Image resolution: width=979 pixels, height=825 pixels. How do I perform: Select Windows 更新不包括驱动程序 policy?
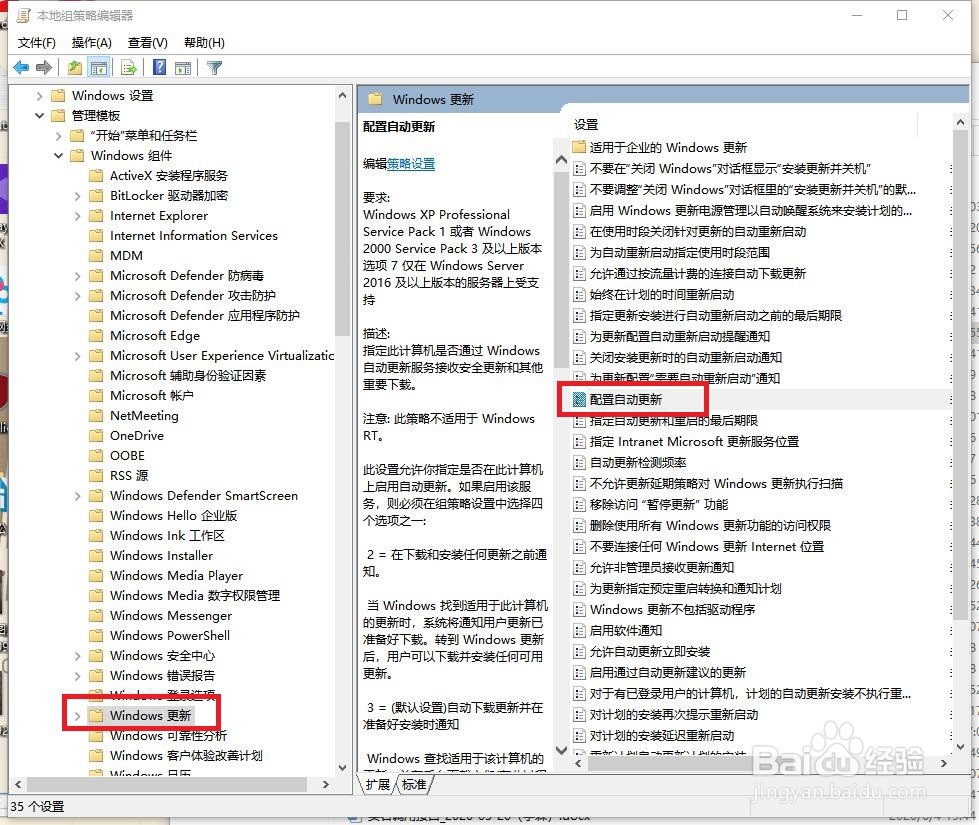(x=672, y=610)
